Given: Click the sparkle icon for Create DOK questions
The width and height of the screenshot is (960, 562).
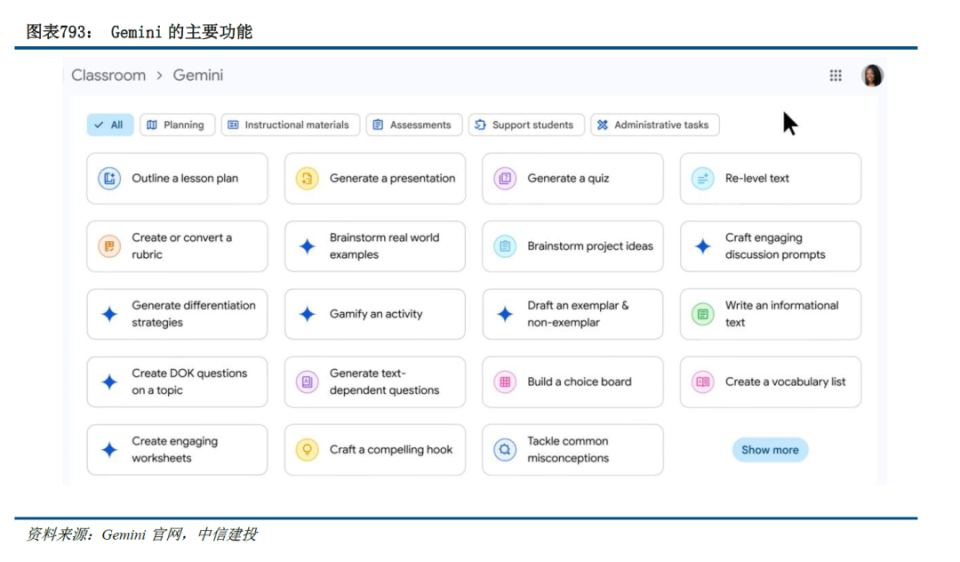Looking at the screenshot, I should coord(109,382).
